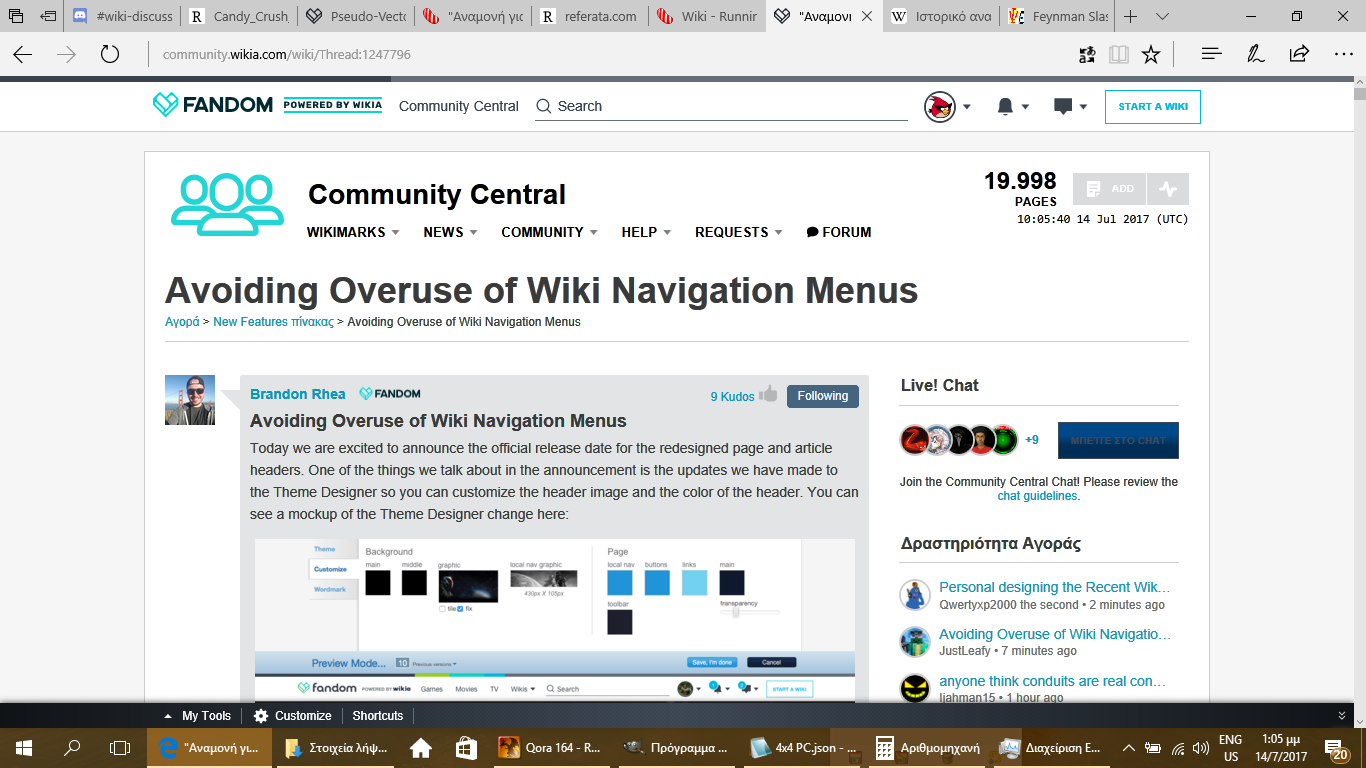Viewport: 1366px width, 768px height.
Task: Give Kudos with thumbs up icon
Action: pyautogui.click(x=768, y=394)
